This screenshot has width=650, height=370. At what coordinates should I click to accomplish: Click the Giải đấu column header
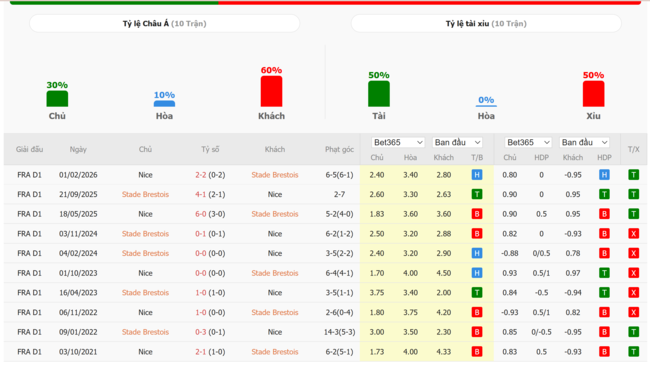tap(29, 150)
